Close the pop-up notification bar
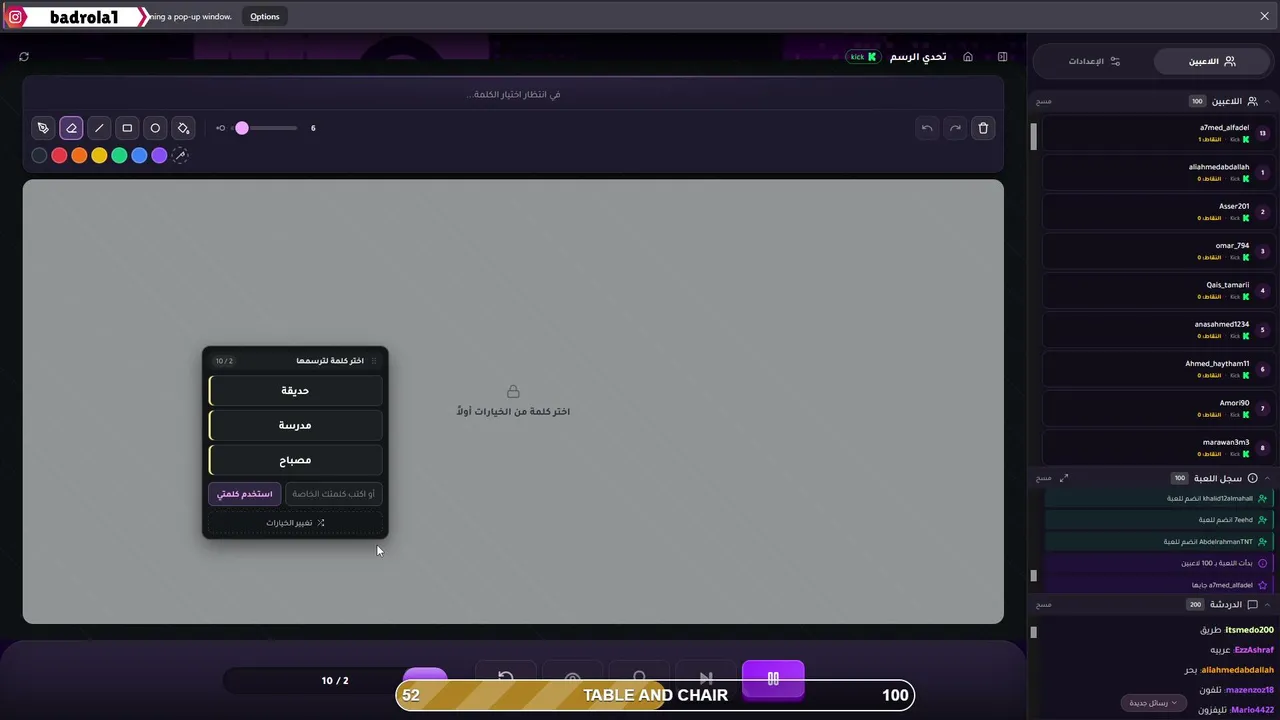1280x720 pixels. tap(1265, 16)
